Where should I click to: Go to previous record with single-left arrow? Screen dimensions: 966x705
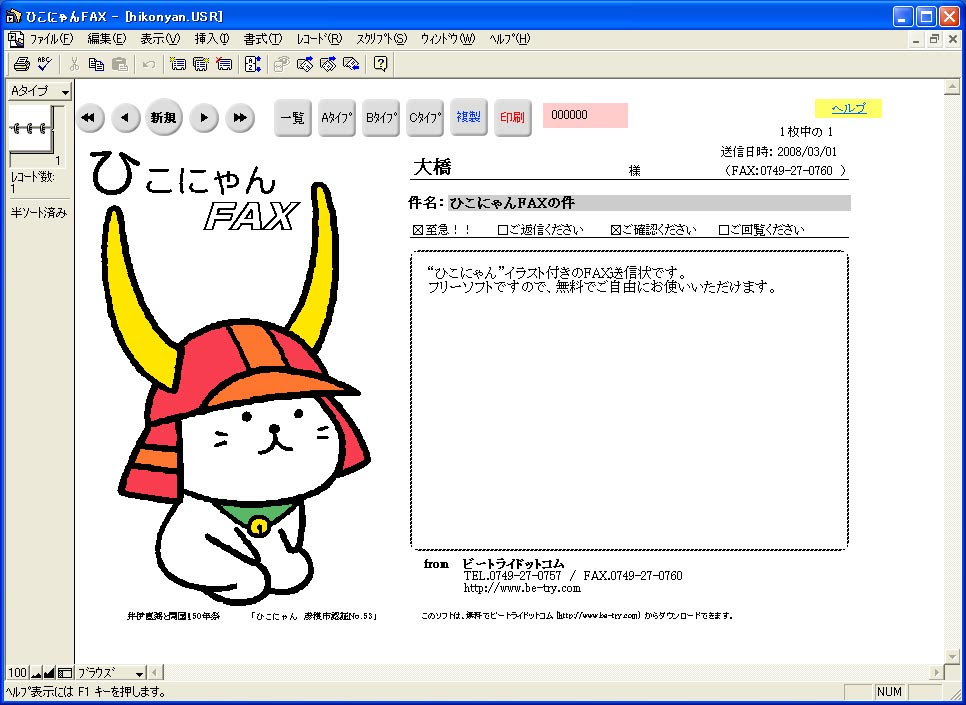[x=126, y=117]
